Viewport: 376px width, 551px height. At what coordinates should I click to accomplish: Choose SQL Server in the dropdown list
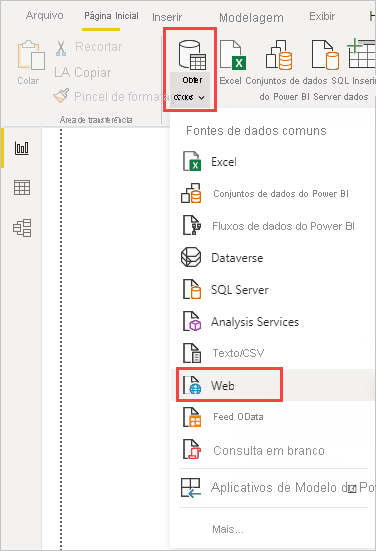coord(273,290)
